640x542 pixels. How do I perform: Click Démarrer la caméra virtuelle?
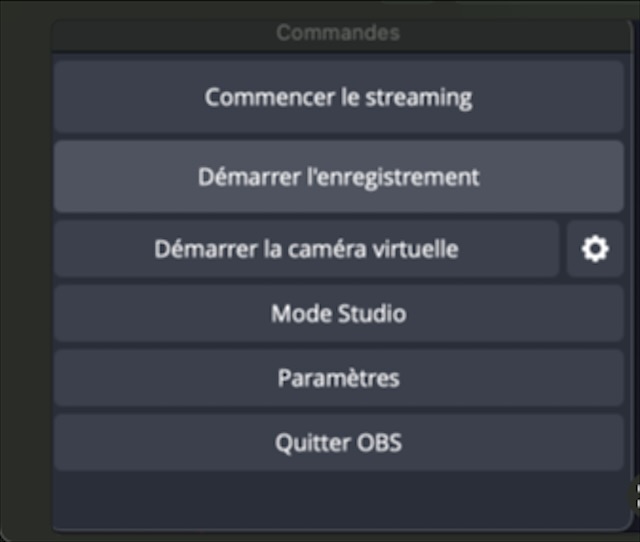click(306, 249)
